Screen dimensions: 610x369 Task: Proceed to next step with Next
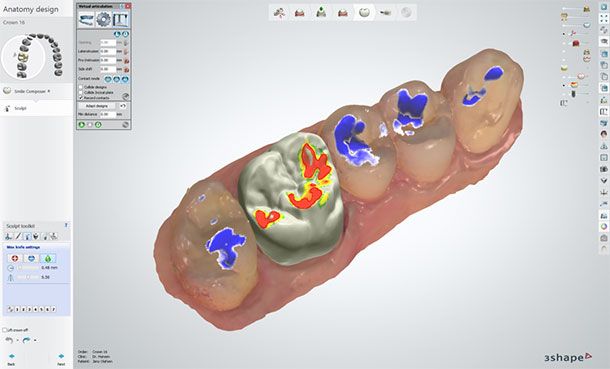[x=61, y=359]
